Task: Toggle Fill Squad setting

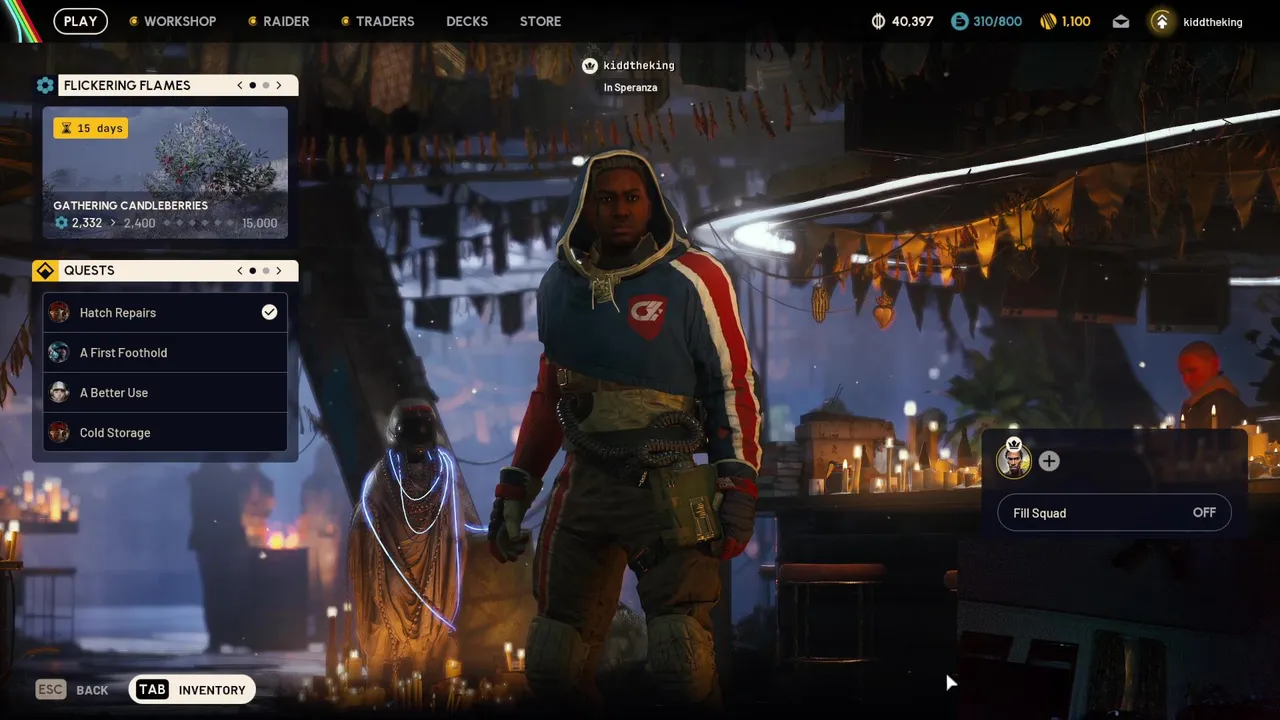Action: pos(1114,512)
